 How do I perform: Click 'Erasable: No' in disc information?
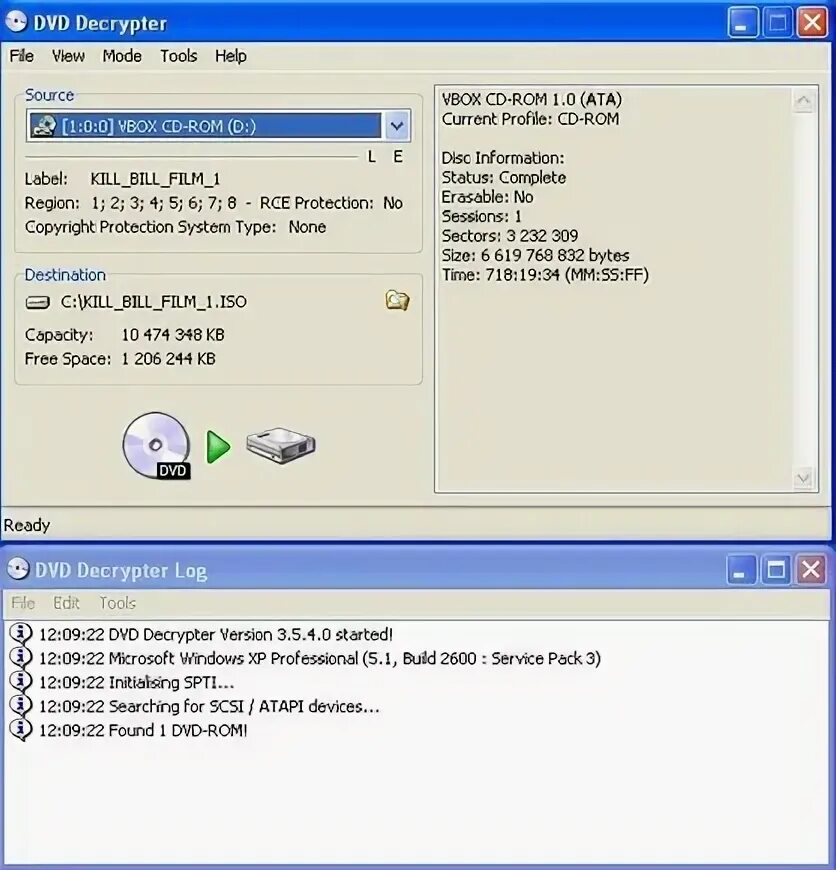[x=488, y=197]
